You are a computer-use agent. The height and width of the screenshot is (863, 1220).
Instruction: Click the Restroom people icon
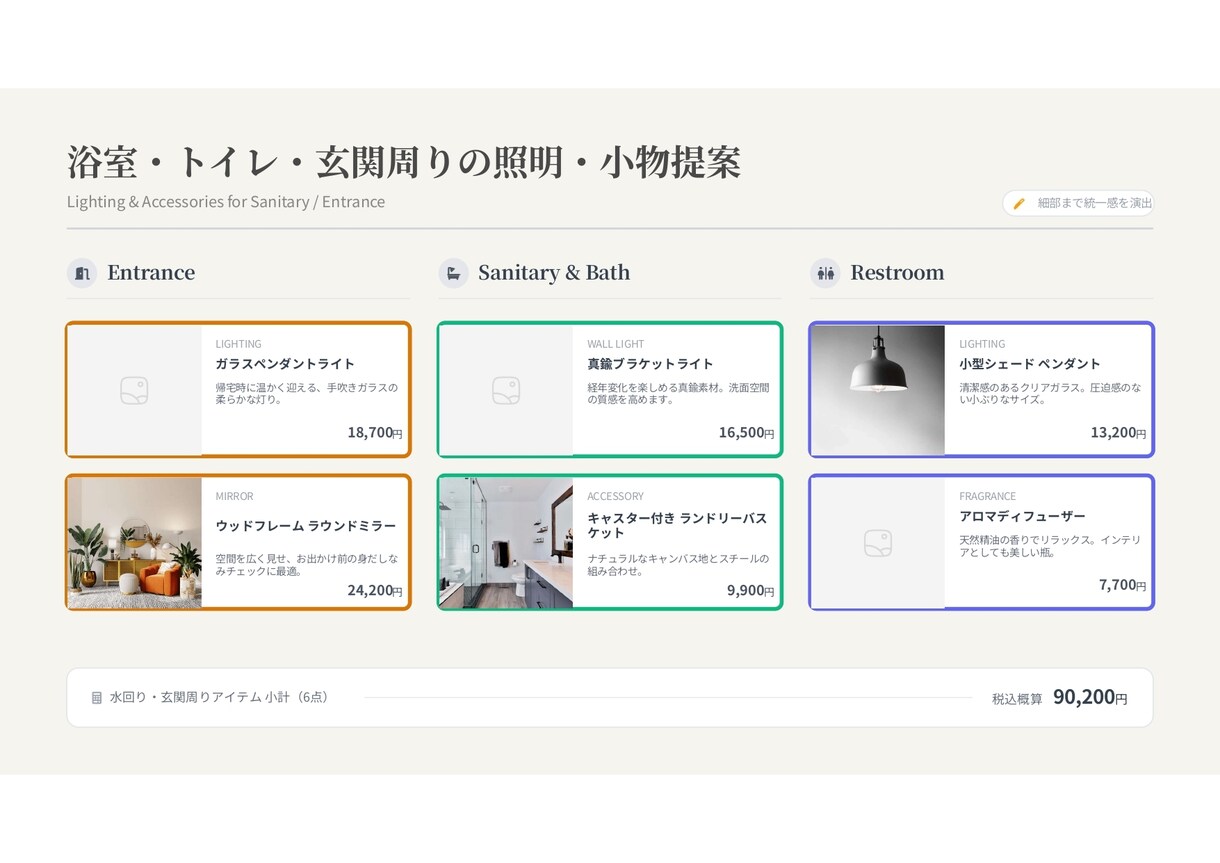click(x=825, y=273)
